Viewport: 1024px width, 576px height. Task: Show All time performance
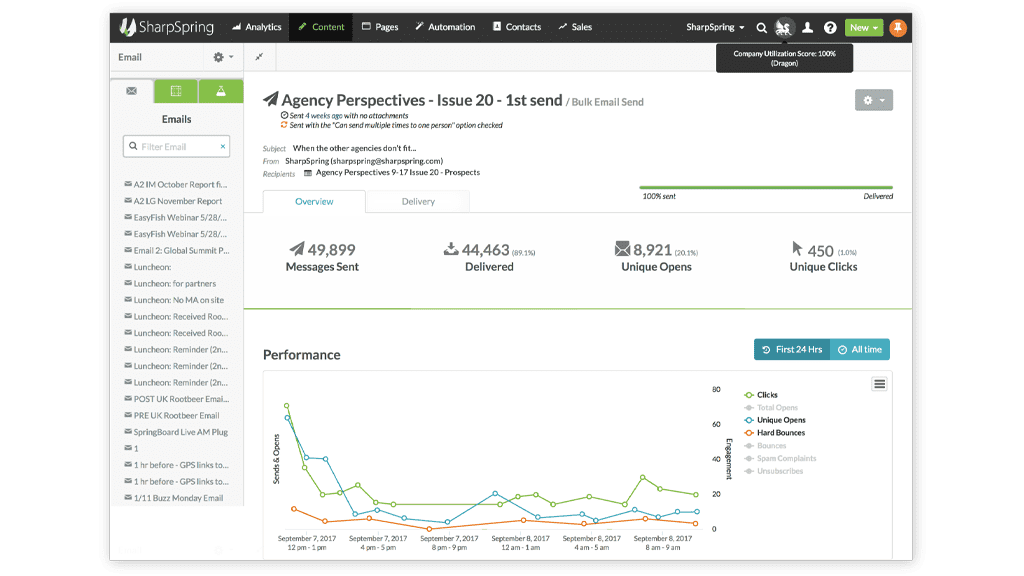point(860,349)
